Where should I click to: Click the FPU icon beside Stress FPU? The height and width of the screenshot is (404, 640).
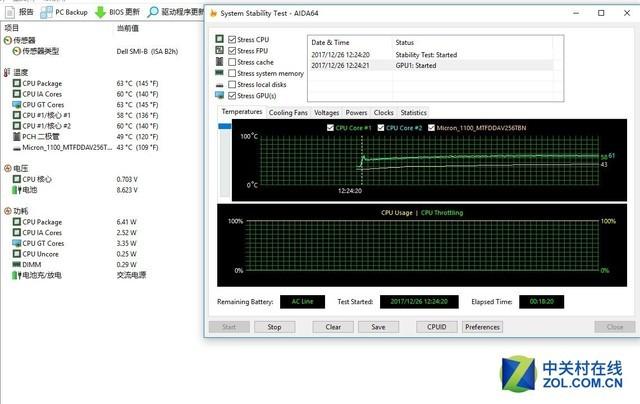coord(220,50)
